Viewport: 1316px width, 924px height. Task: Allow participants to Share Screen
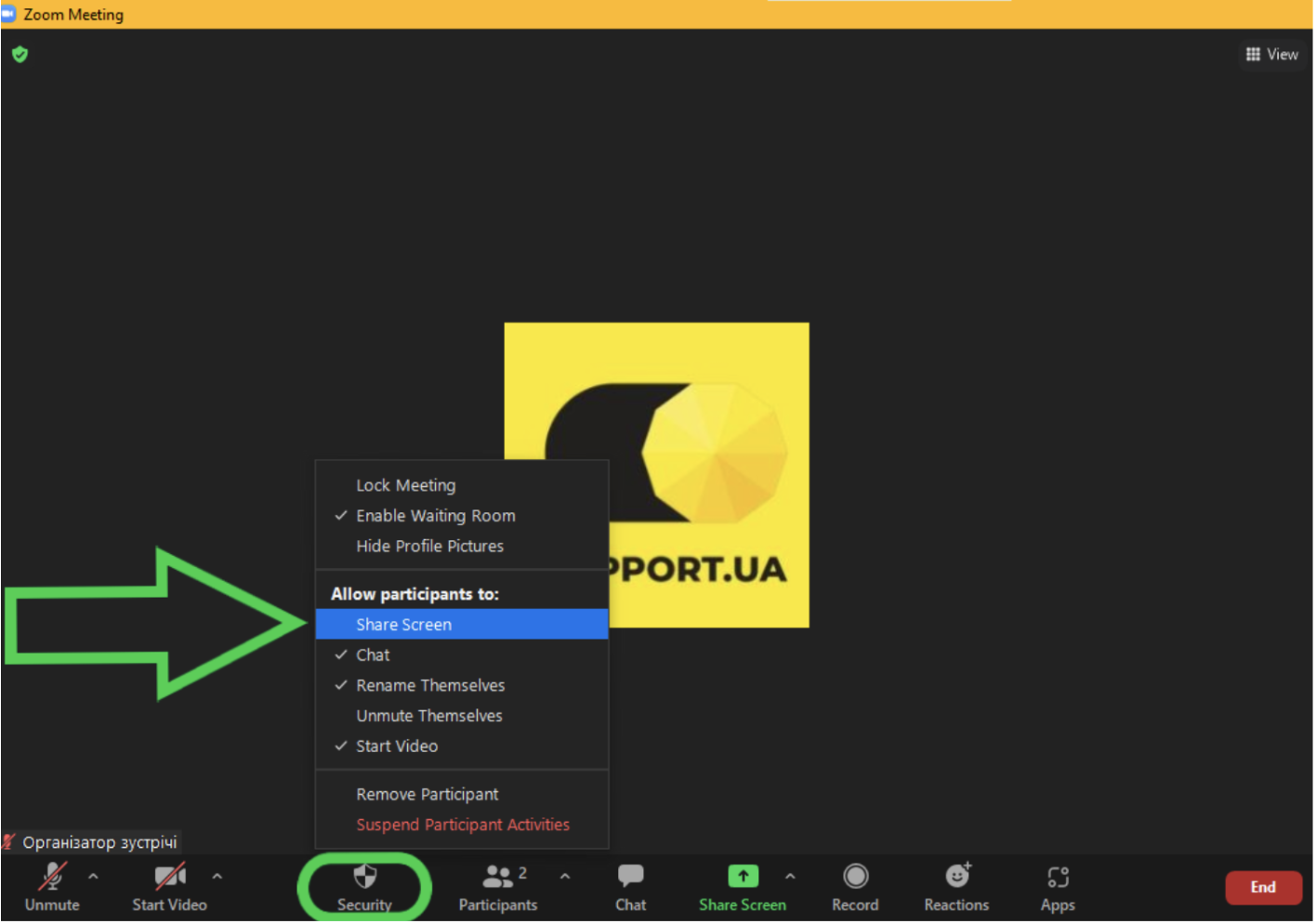462,626
